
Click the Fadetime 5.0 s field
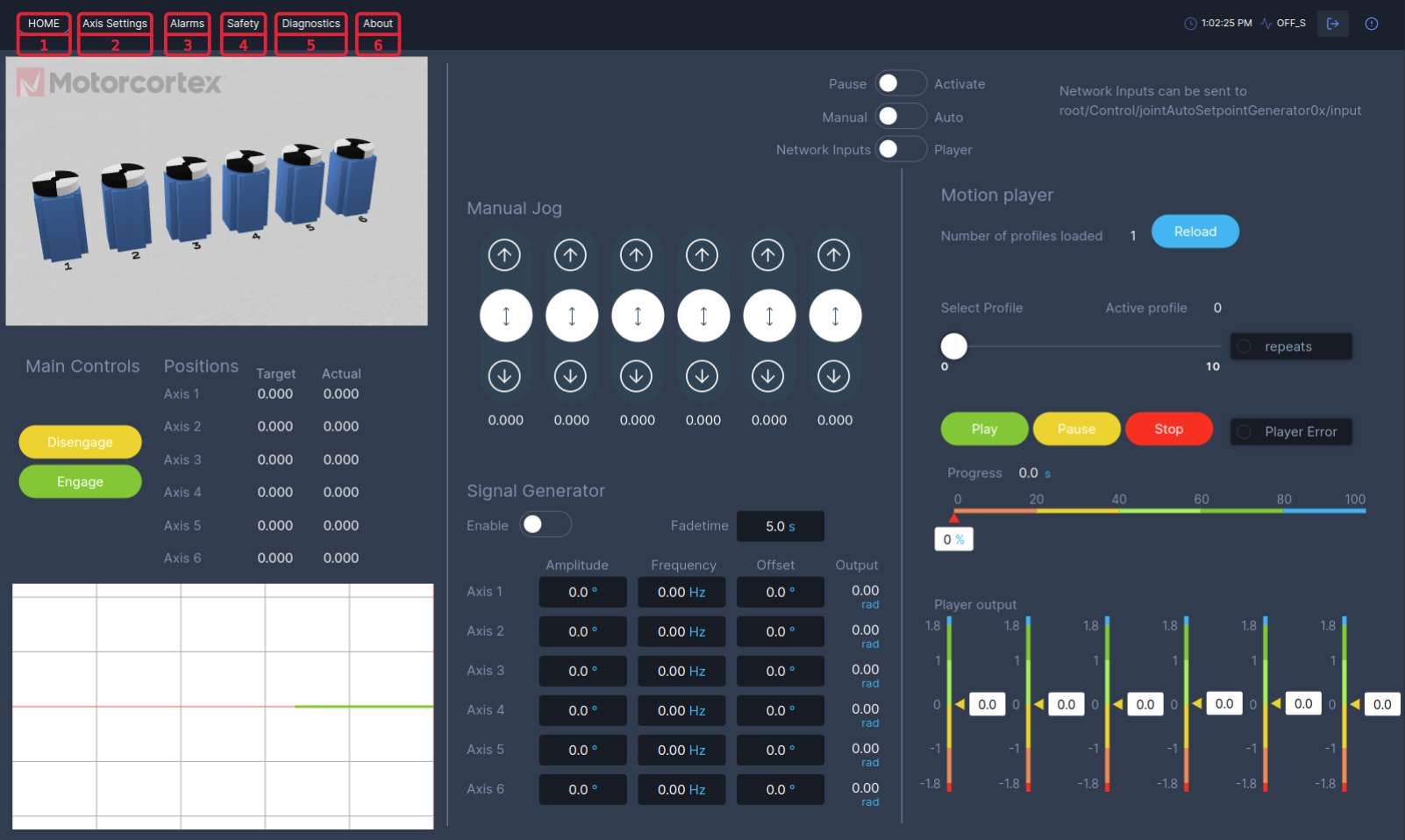pyautogui.click(x=781, y=526)
